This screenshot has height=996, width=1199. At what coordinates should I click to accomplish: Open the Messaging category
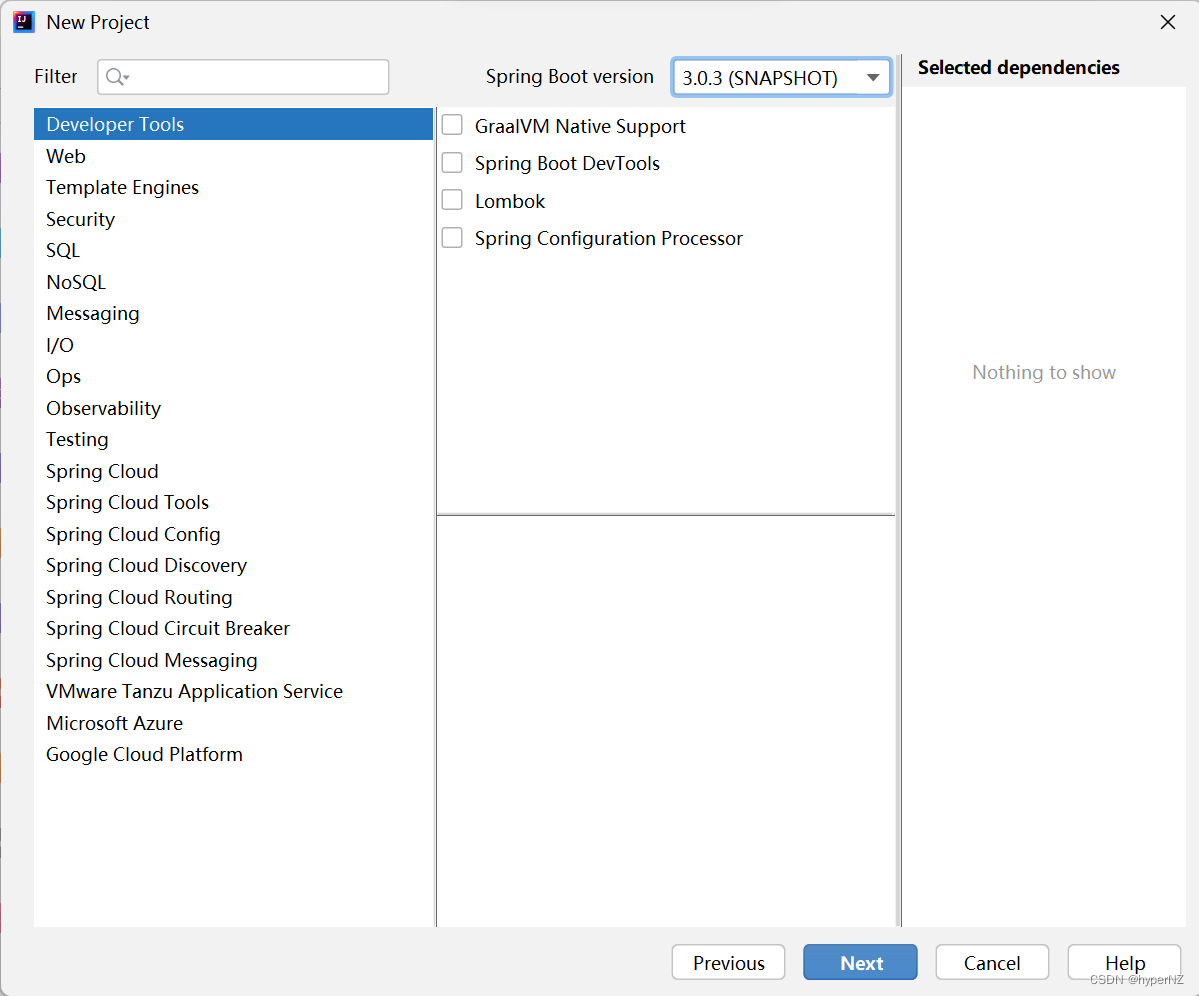point(233,313)
